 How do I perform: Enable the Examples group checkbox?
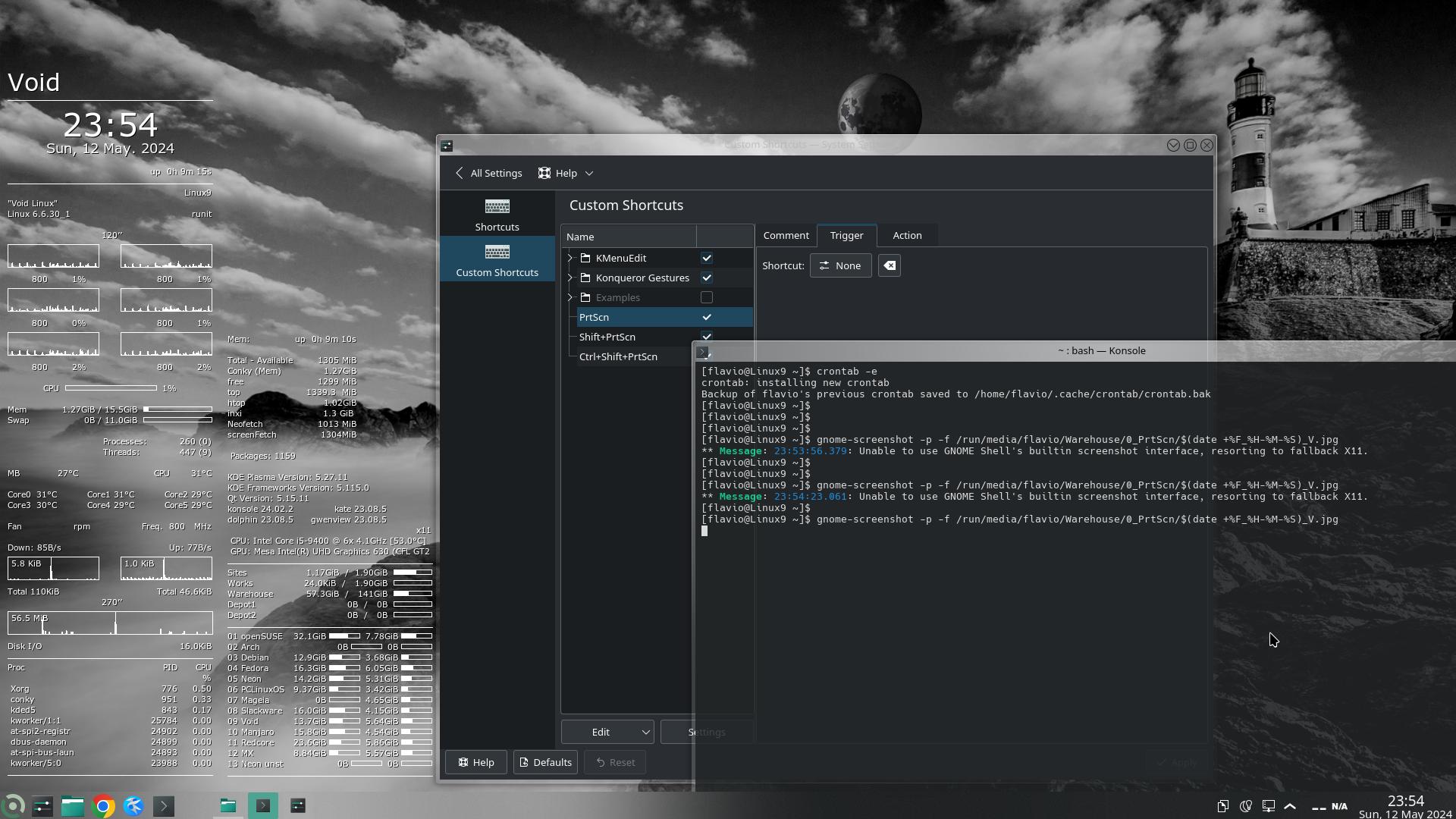tap(706, 297)
